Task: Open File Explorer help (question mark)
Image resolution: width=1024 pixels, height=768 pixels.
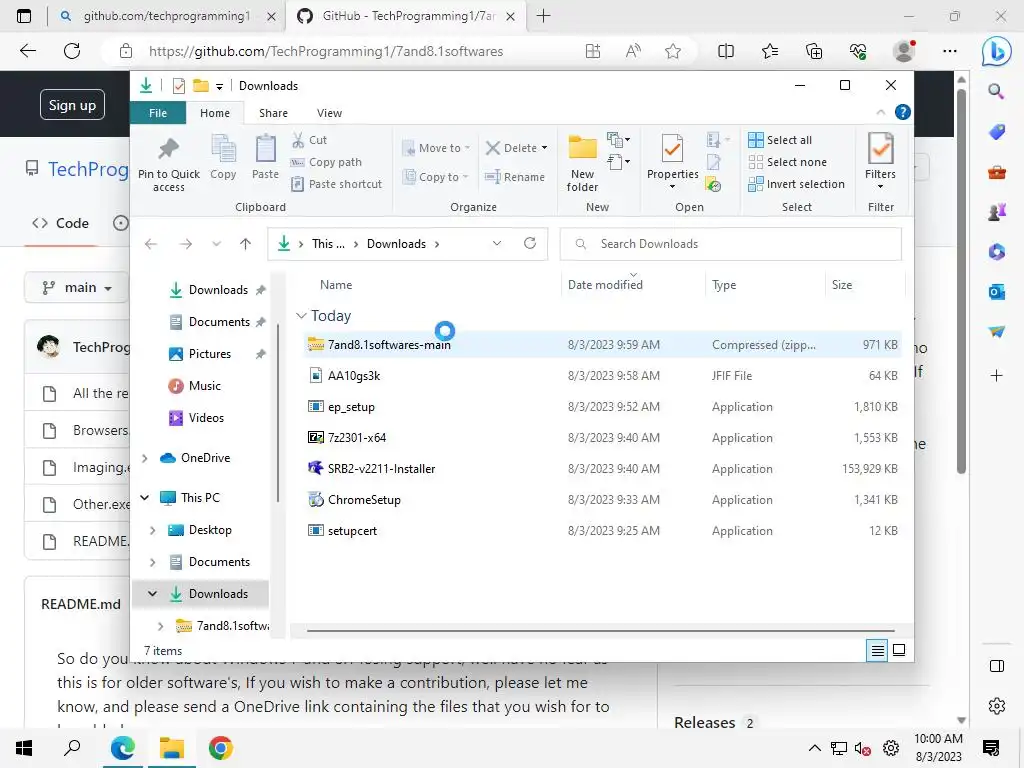Action: tap(903, 112)
